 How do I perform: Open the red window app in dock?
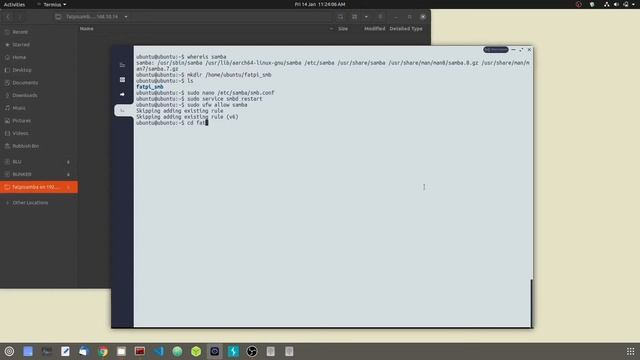(140, 351)
